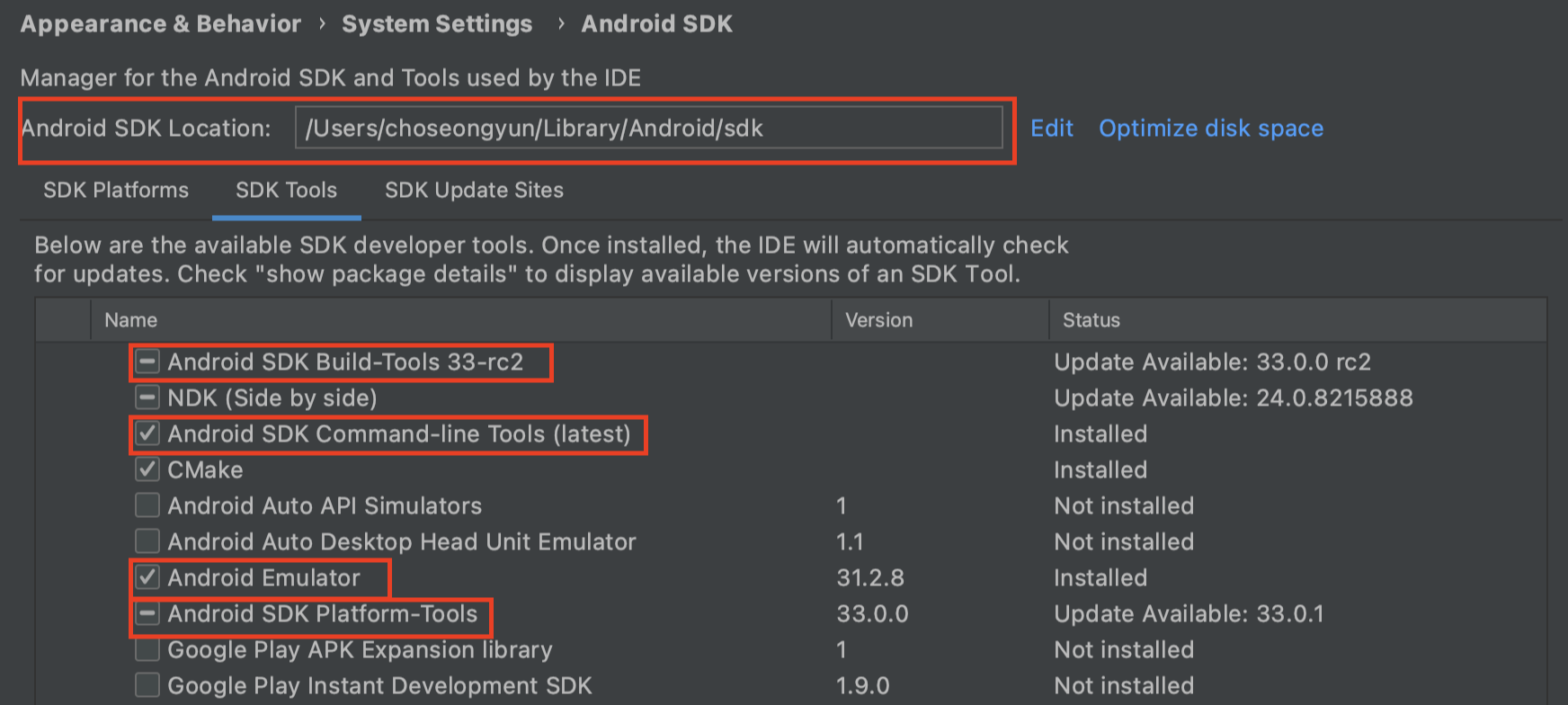The height and width of the screenshot is (705, 1568).
Task: Click status 'Update Available: 33.0.0 rc2'
Action: point(1213,362)
